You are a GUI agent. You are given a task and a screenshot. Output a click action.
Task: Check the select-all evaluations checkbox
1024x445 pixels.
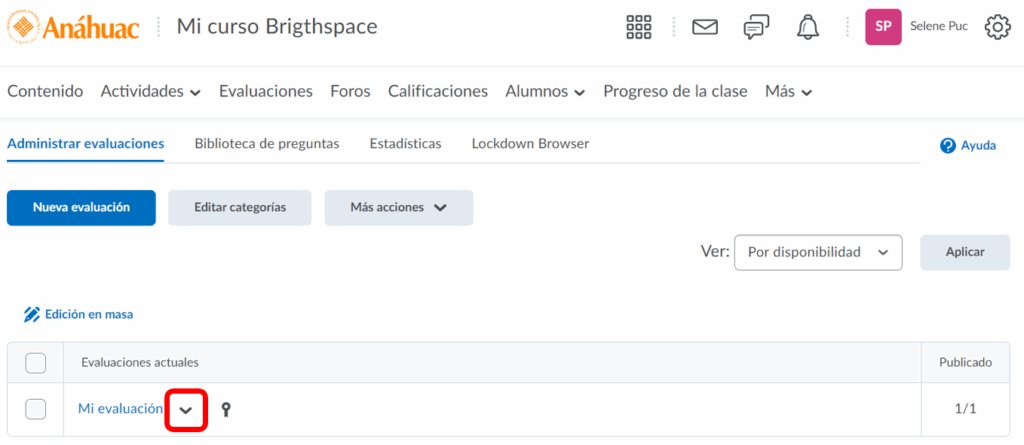[x=35, y=362]
